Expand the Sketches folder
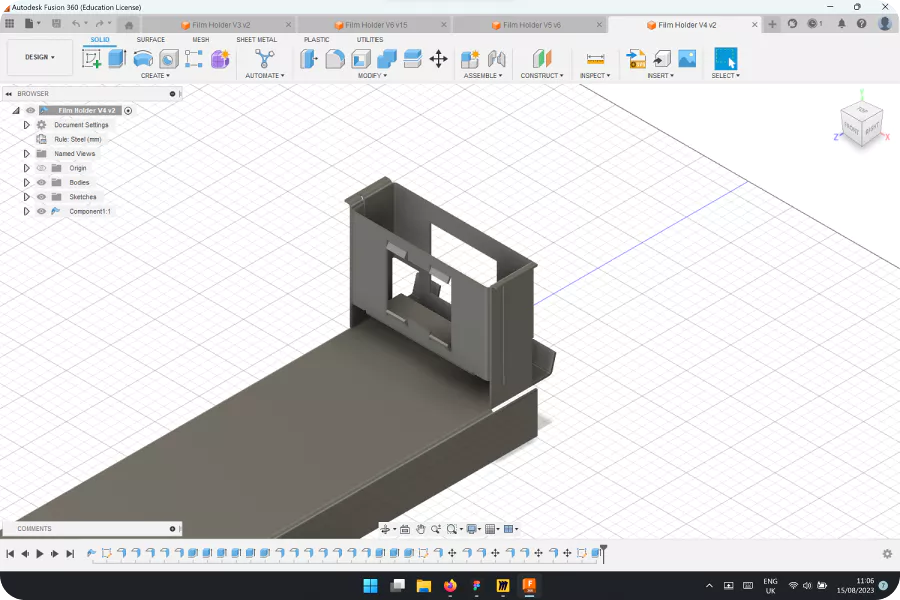This screenshot has height=600, width=900. [x=26, y=197]
